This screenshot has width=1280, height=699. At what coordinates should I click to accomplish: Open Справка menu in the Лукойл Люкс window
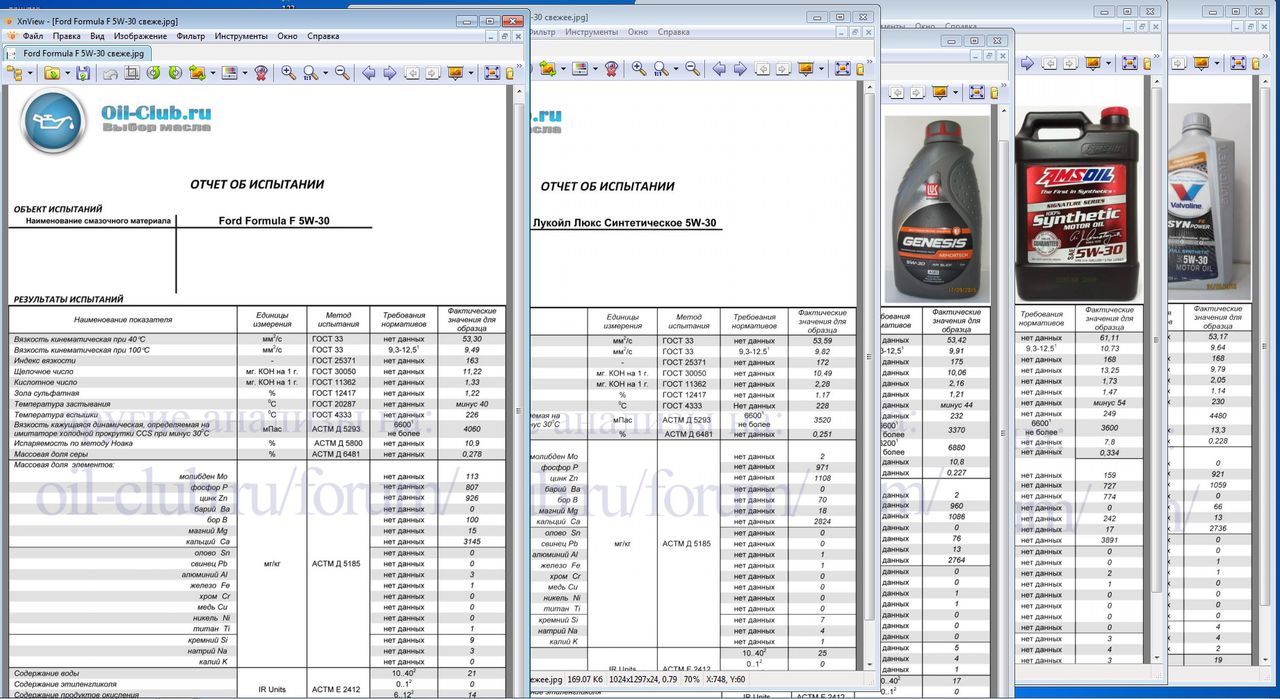(x=676, y=32)
